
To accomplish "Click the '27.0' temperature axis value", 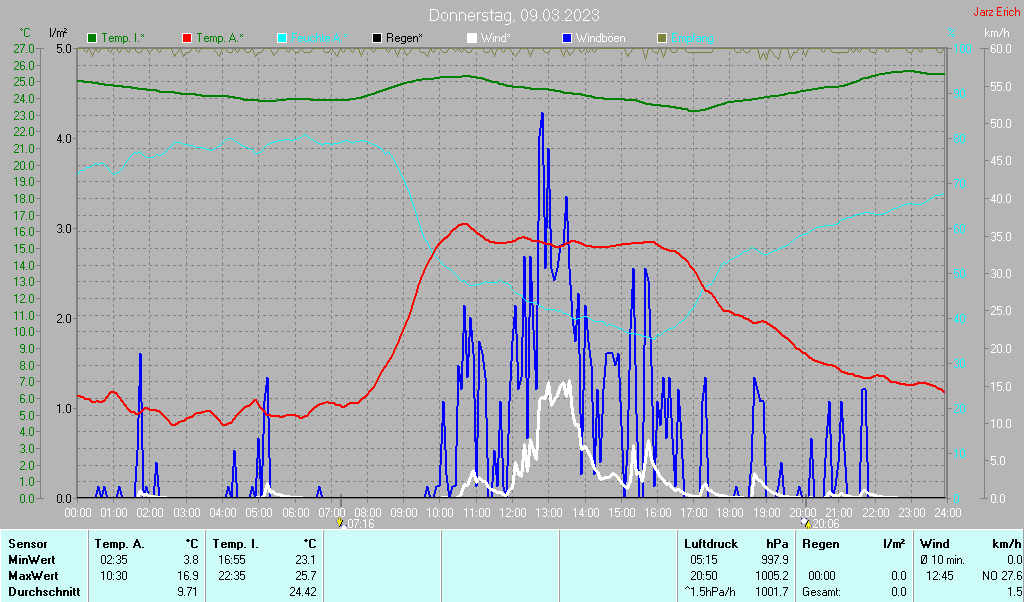I will [x=24, y=48].
